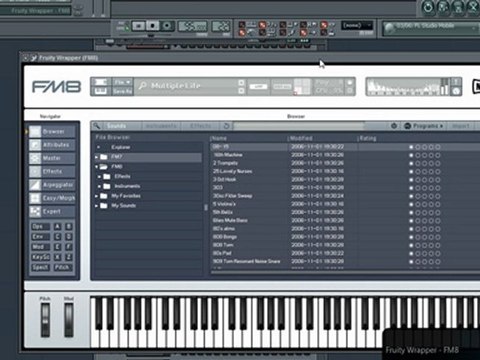Click the Pitch button in Expert section
The width and height of the screenshot is (480, 360).
click(x=62, y=267)
